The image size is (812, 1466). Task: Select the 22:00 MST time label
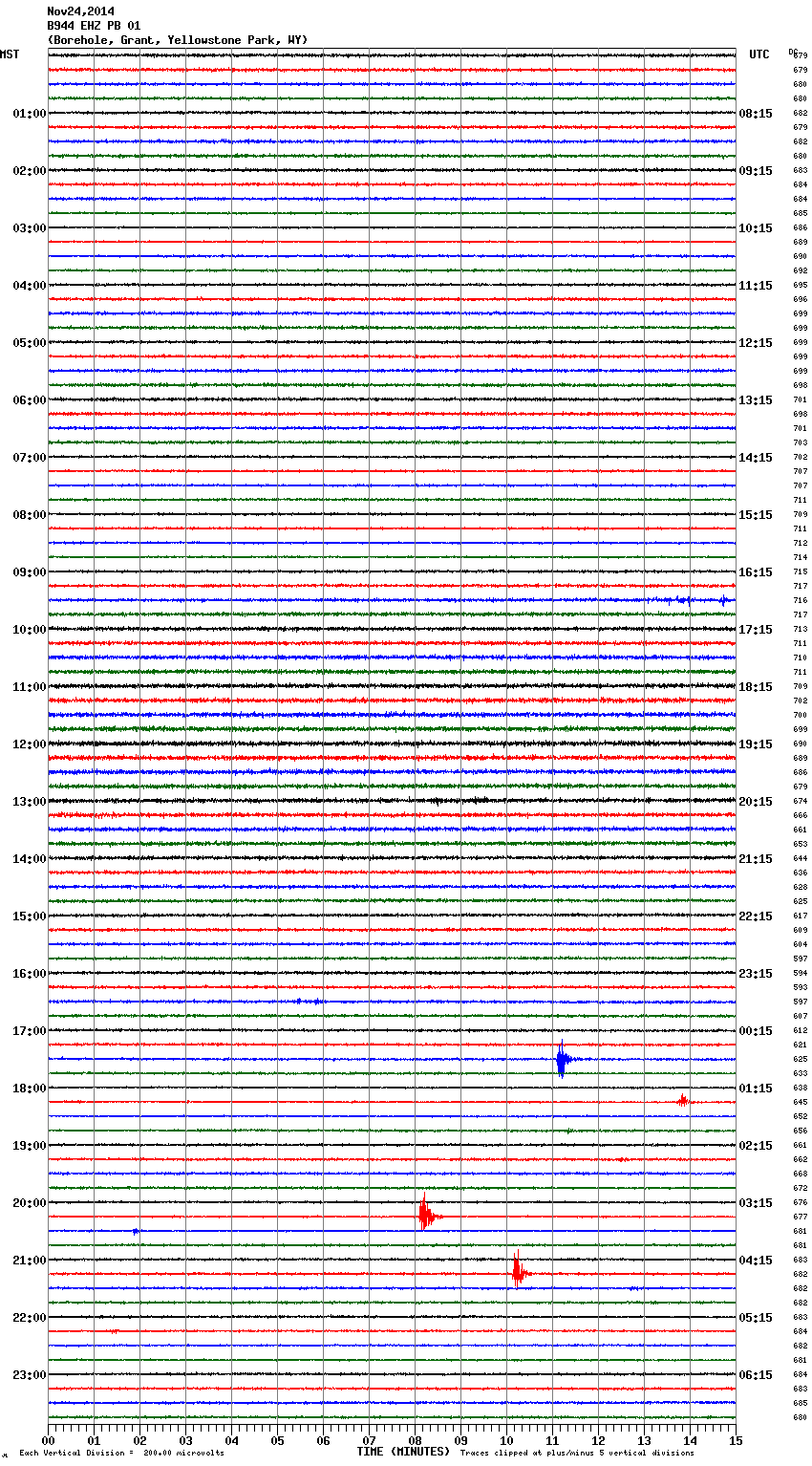click(30, 1318)
